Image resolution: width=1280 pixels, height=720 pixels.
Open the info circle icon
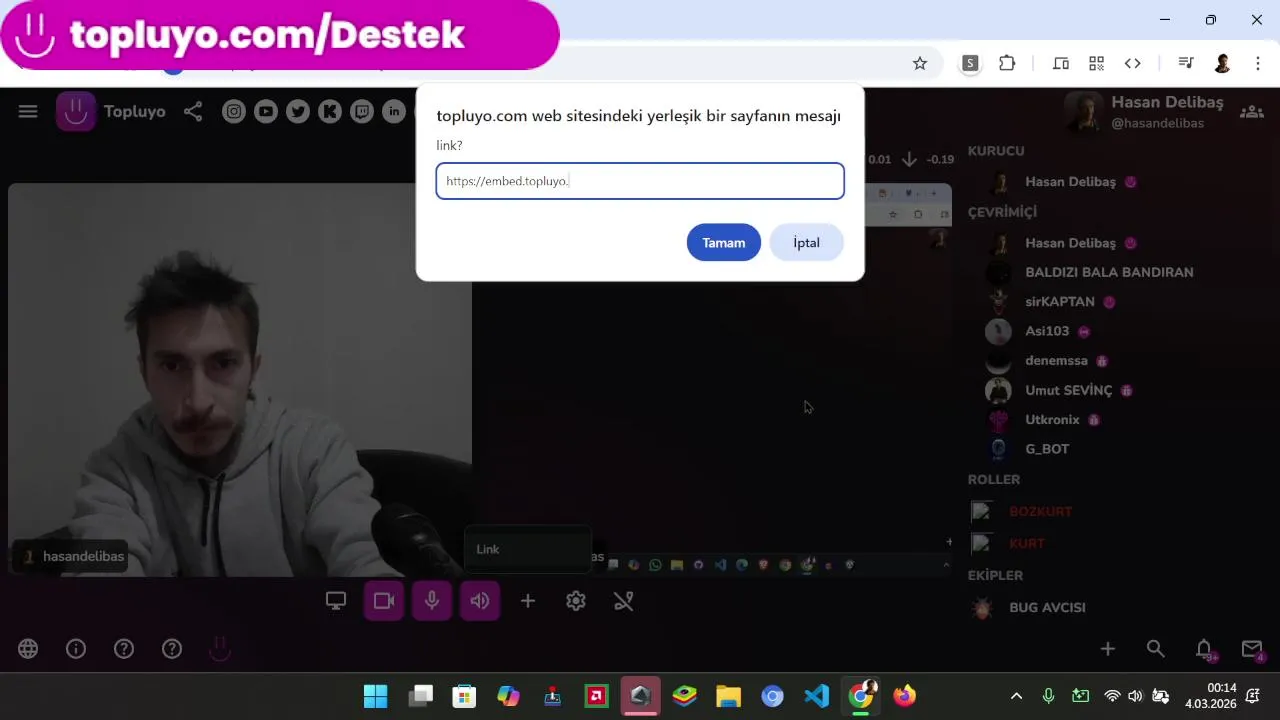click(x=76, y=649)
